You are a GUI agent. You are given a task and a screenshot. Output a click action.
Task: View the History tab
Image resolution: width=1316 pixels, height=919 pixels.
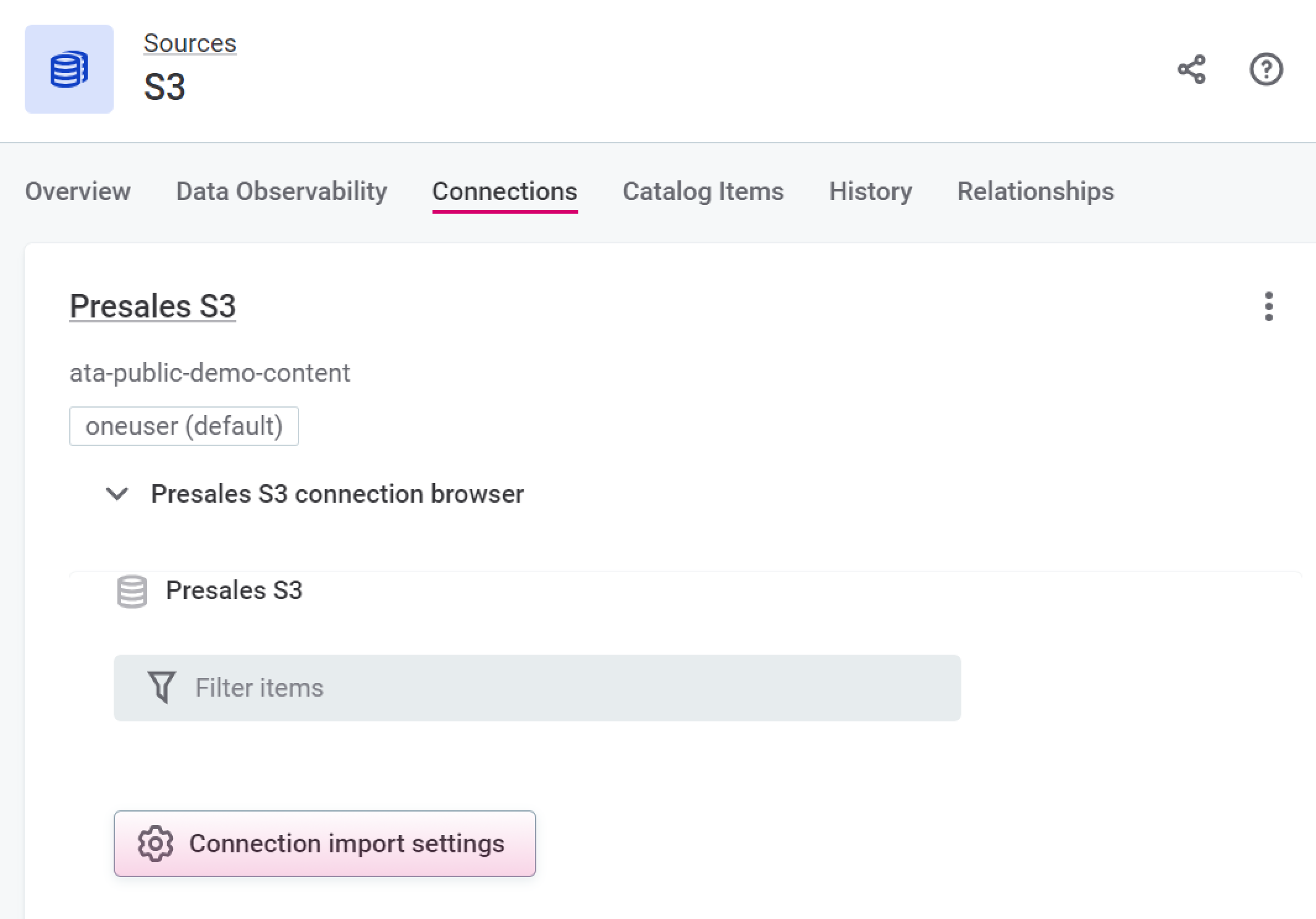871,191
